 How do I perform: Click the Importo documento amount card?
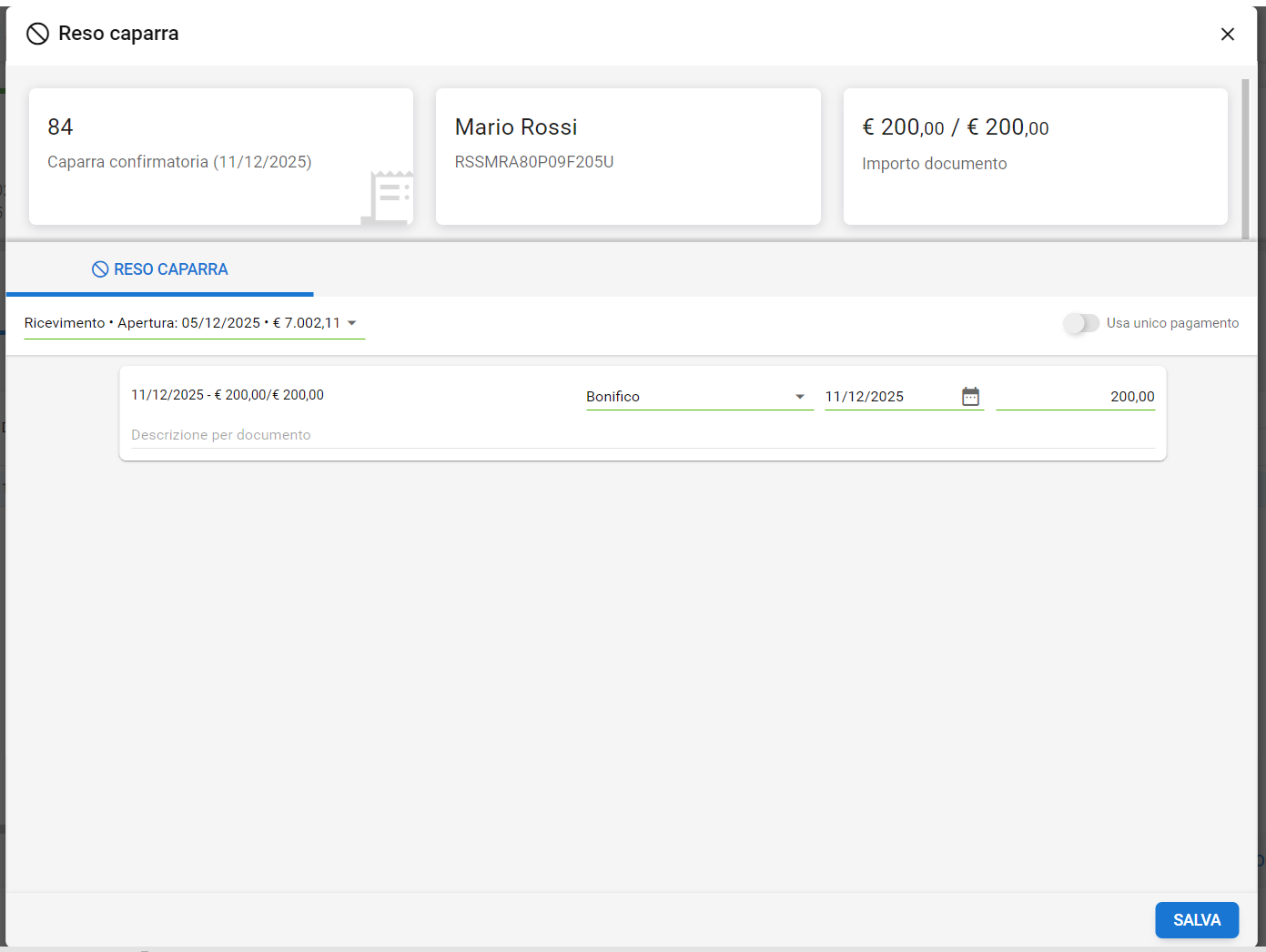1035,156
